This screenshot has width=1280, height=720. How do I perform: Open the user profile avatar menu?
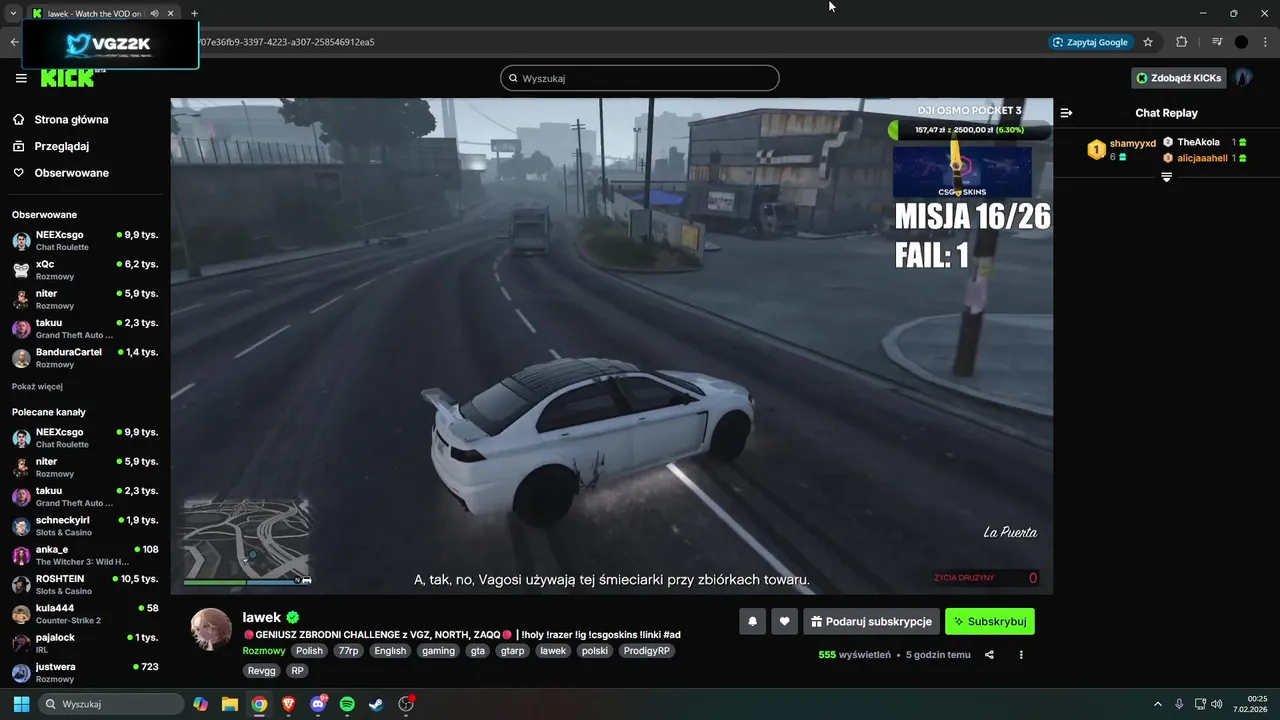[1243, 78]
